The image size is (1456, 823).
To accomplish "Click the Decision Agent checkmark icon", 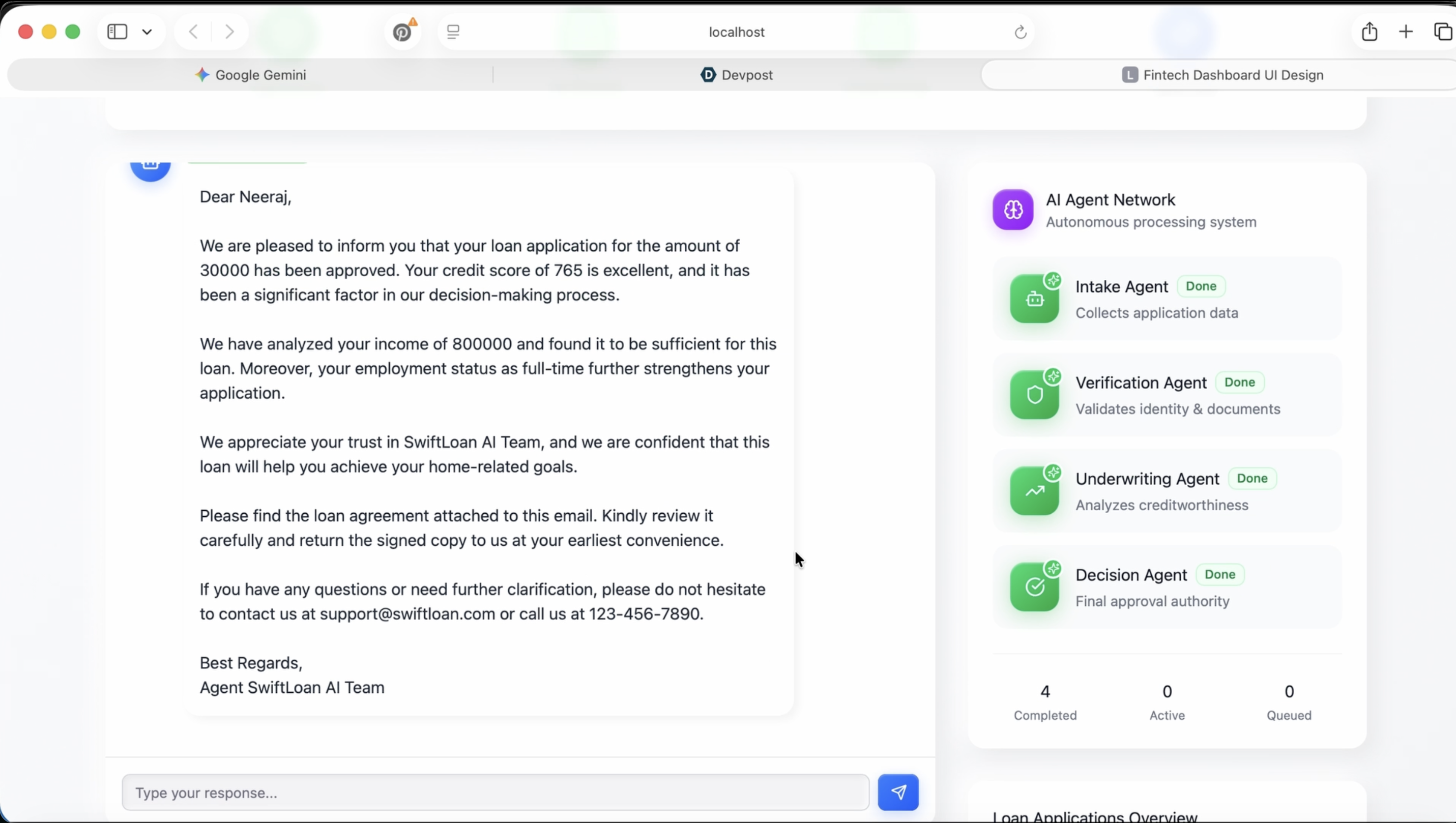I will point(1034,587).
